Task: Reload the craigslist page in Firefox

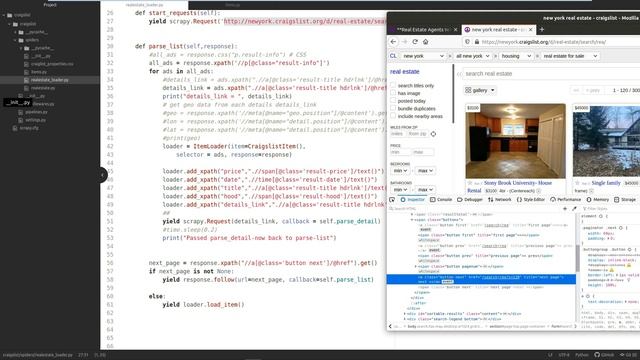Action: pos(415,42)
